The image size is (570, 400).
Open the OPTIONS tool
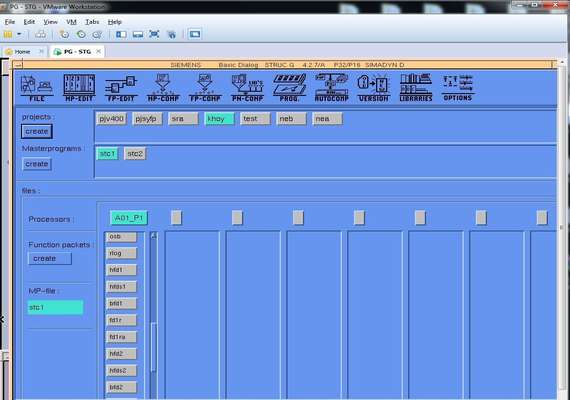click(458, 88)
